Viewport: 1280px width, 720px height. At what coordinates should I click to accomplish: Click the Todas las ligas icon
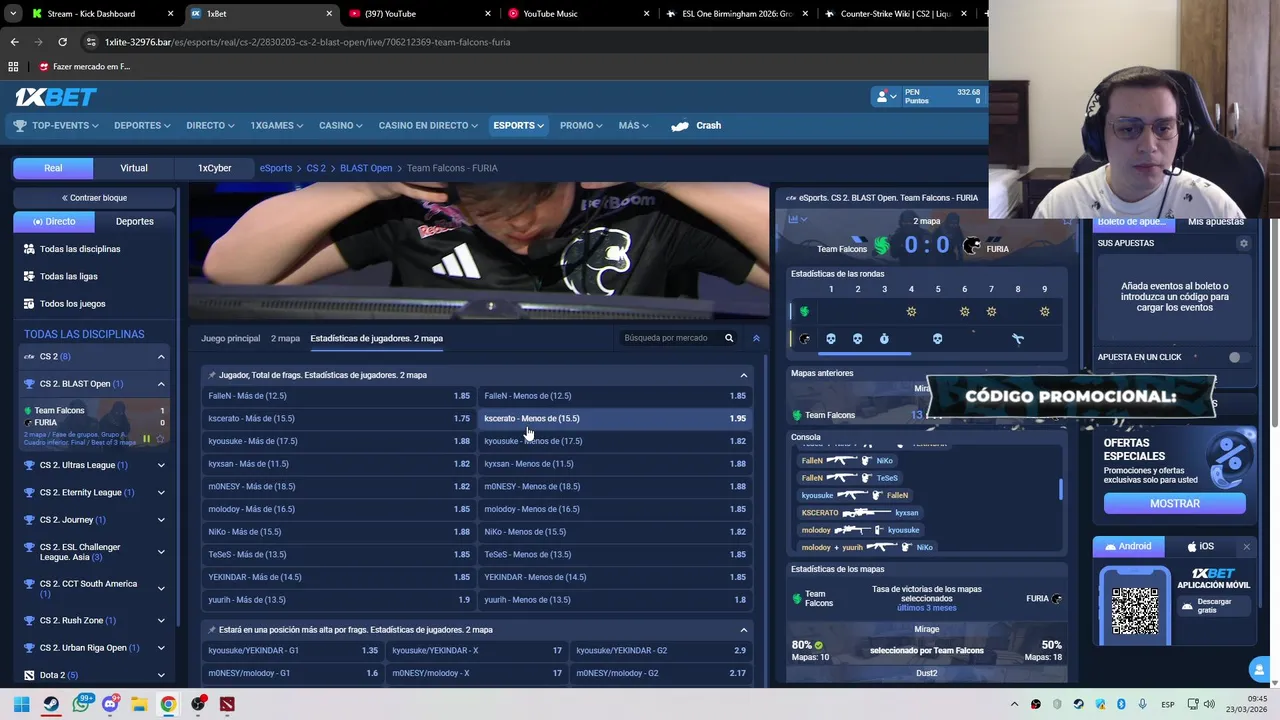click(x=29, y=276)
